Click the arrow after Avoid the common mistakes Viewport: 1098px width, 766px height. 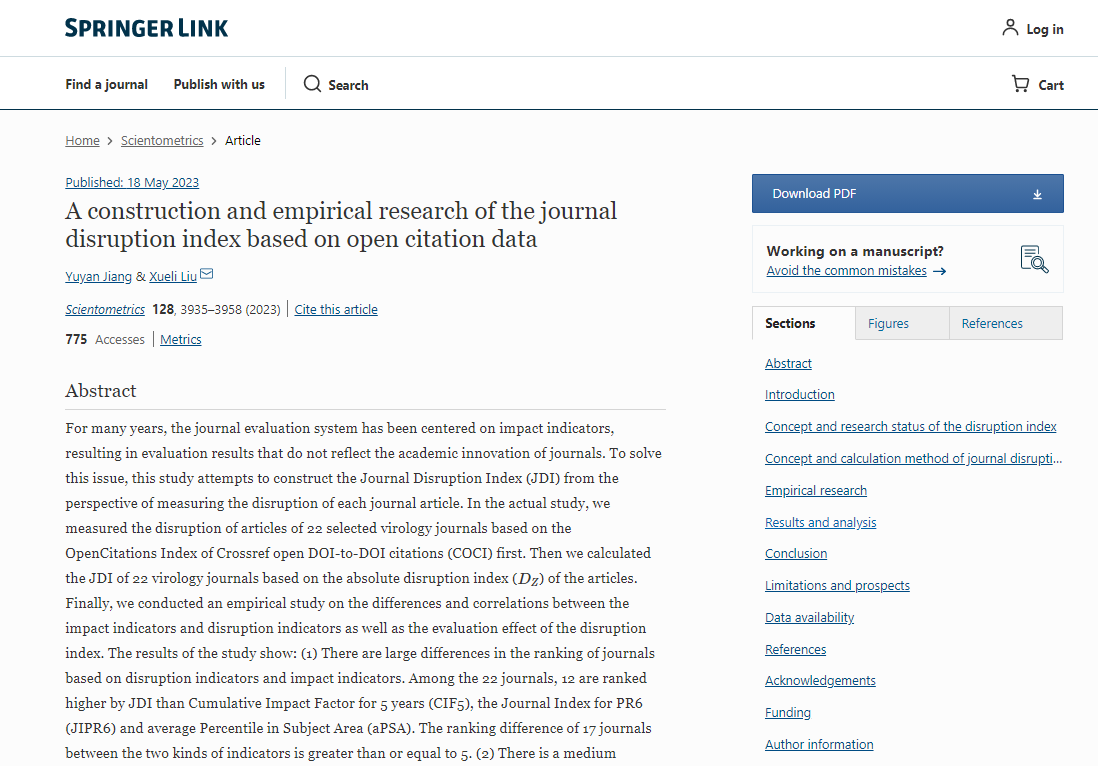pyautogui.click(x=939, y=271)
